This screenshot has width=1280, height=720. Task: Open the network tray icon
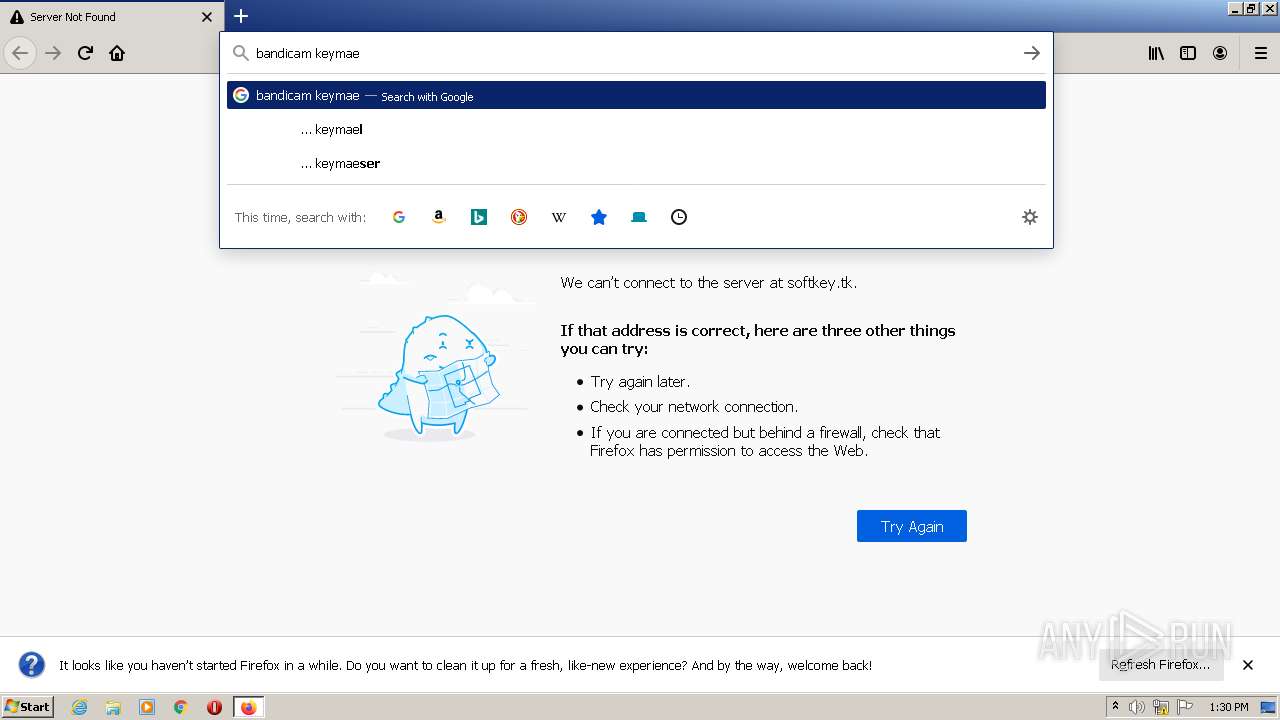(1161, 707)
